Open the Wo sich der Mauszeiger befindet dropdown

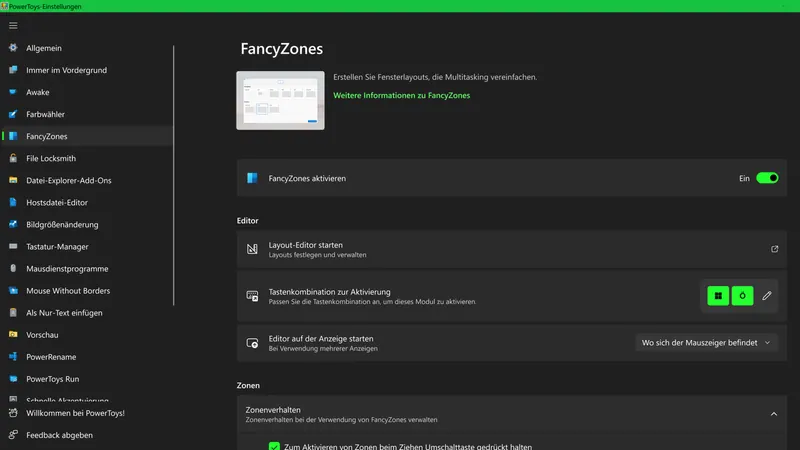[706, 343]
